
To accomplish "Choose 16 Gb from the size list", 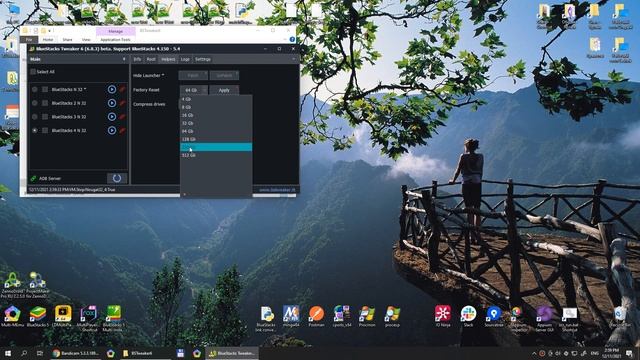I will [x=216, y=115].
